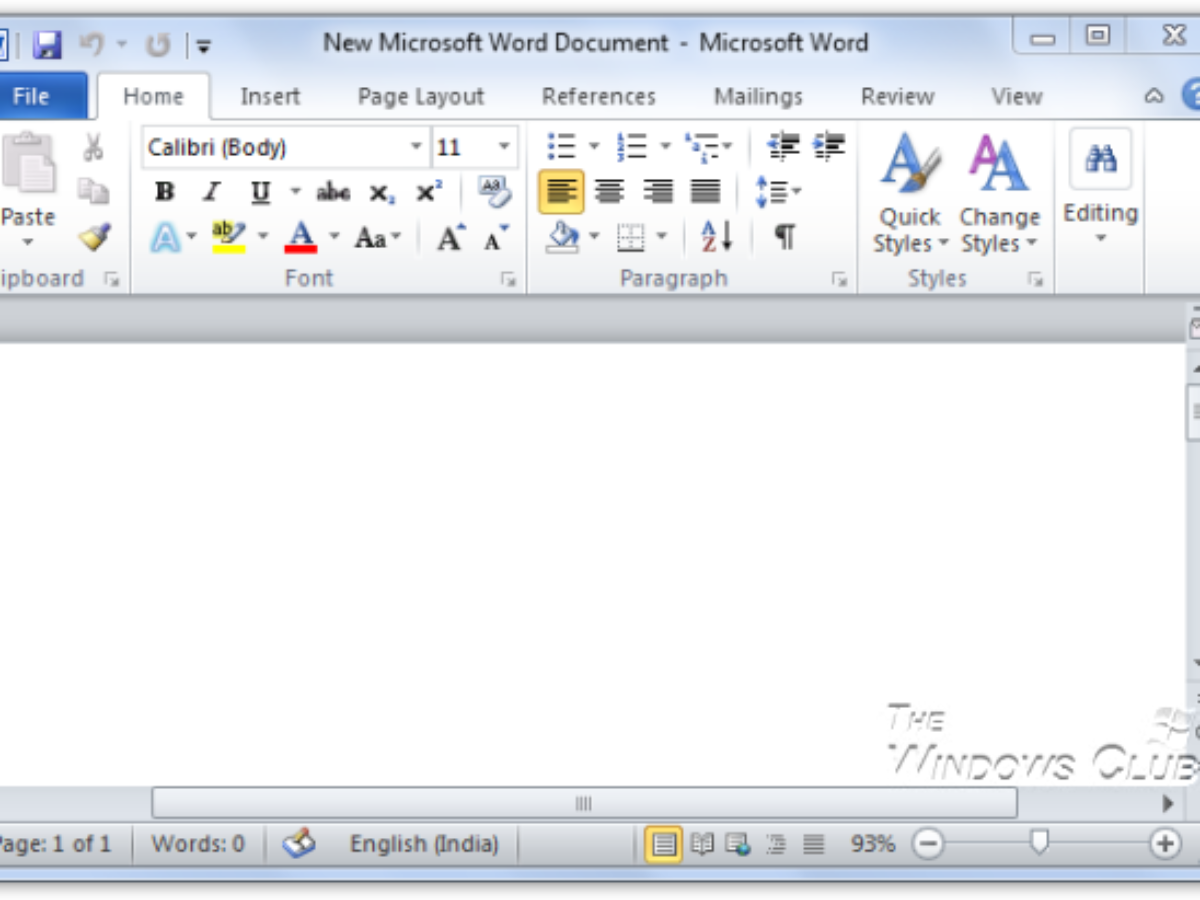The height and width of the screenshot is (900, 1200).
Task: Switch to the Page Layout tab
Action: [421, 96]
